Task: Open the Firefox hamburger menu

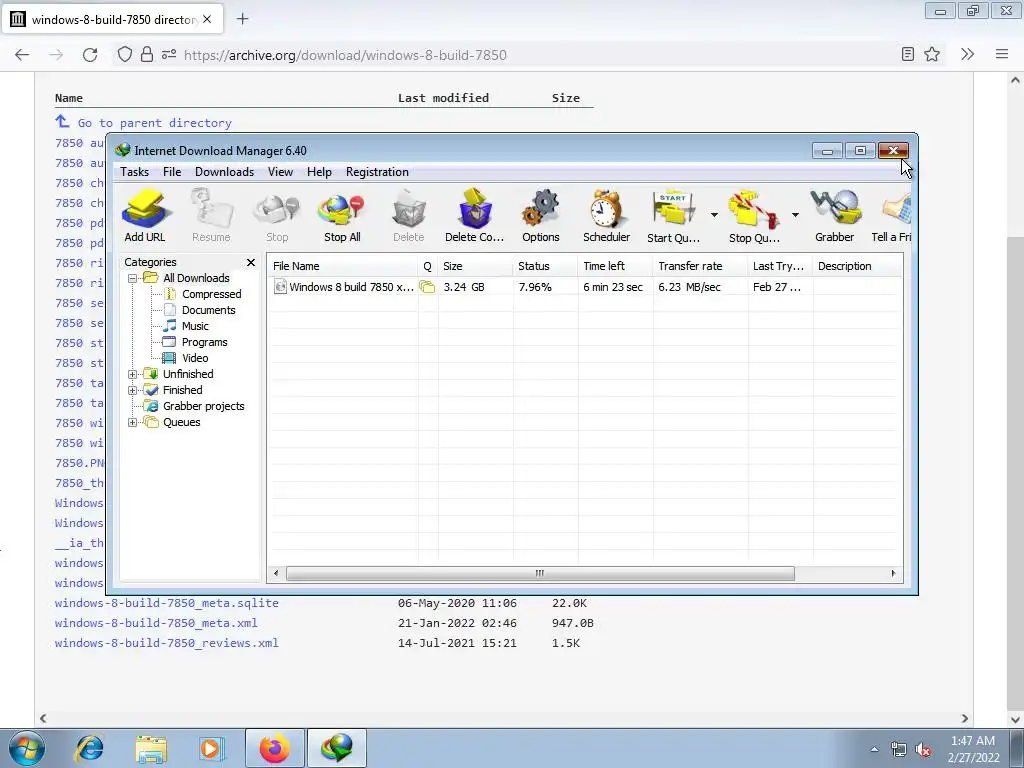Action: 1002,55
